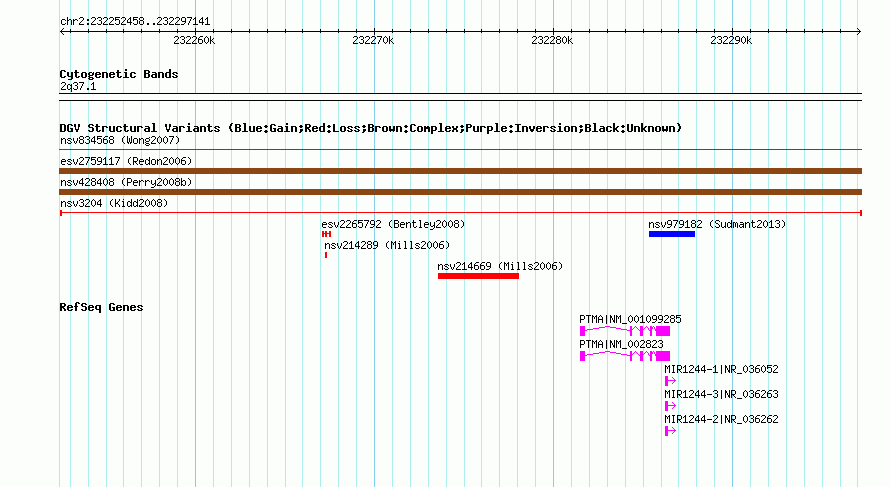Click the nsv834568 (Wong2007) variant label
The image size is (890, 487).
[x=120, y=140]
